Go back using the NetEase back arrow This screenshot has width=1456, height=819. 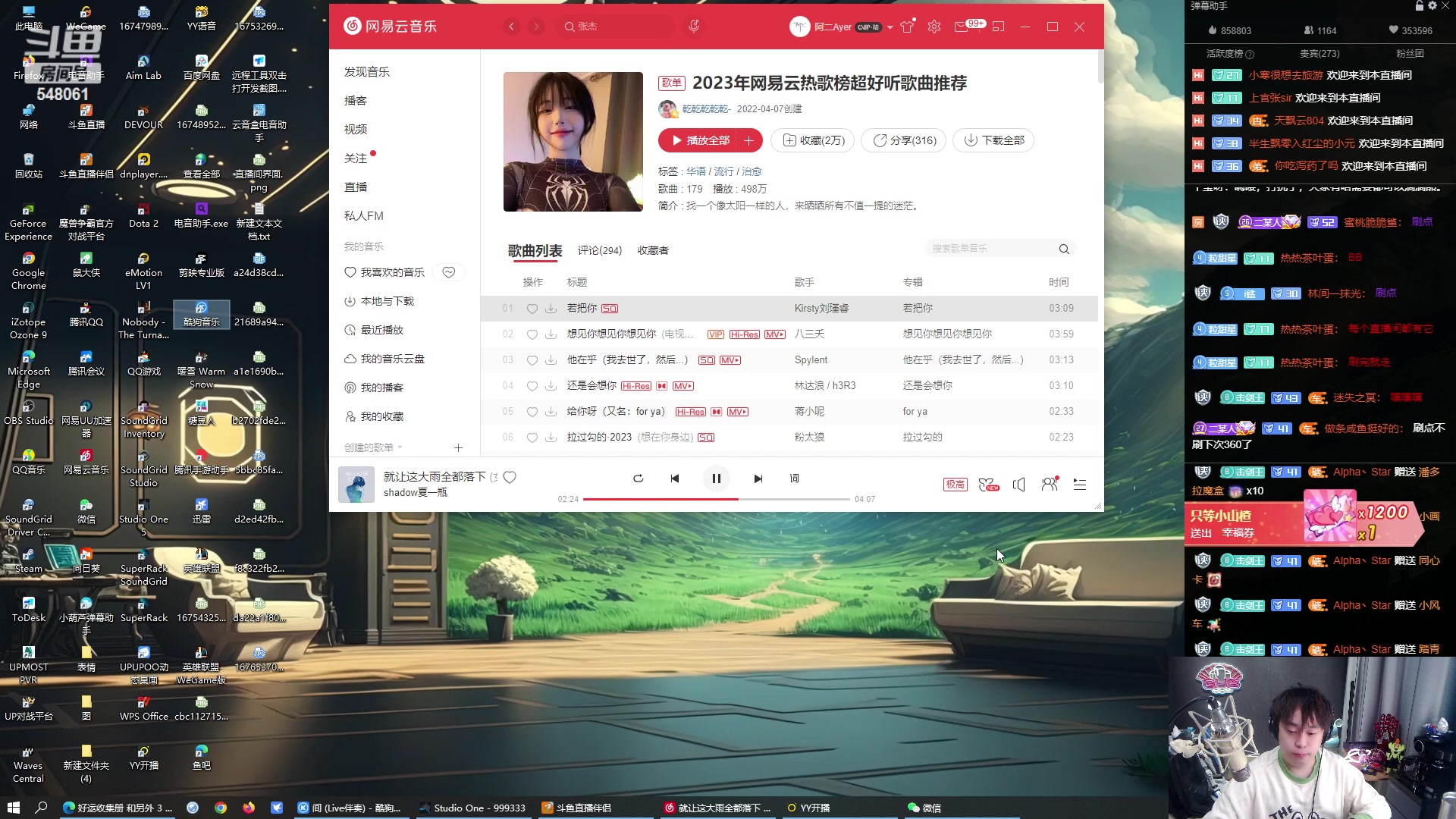pos(512,27)
